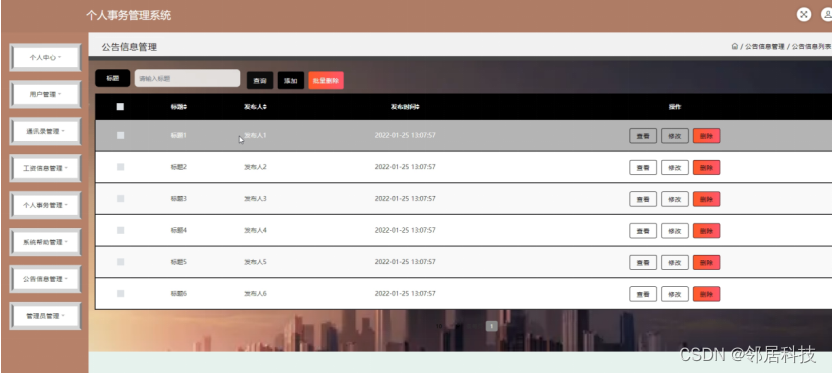Click 删除 for the 标题5 row
Image resolution: width=832 pixels, height=373 pixels.
click(x=706, y=263)
